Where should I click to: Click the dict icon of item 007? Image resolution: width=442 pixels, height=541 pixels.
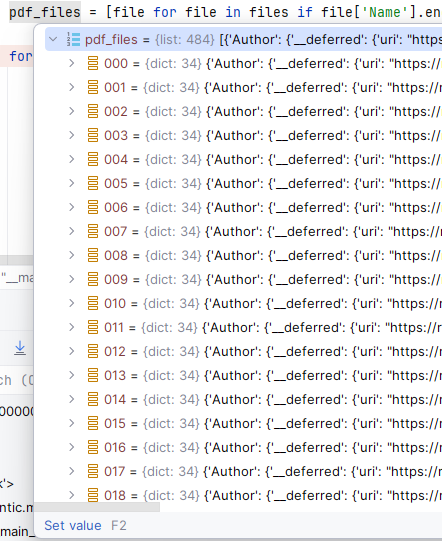click(x=93, y=231)
